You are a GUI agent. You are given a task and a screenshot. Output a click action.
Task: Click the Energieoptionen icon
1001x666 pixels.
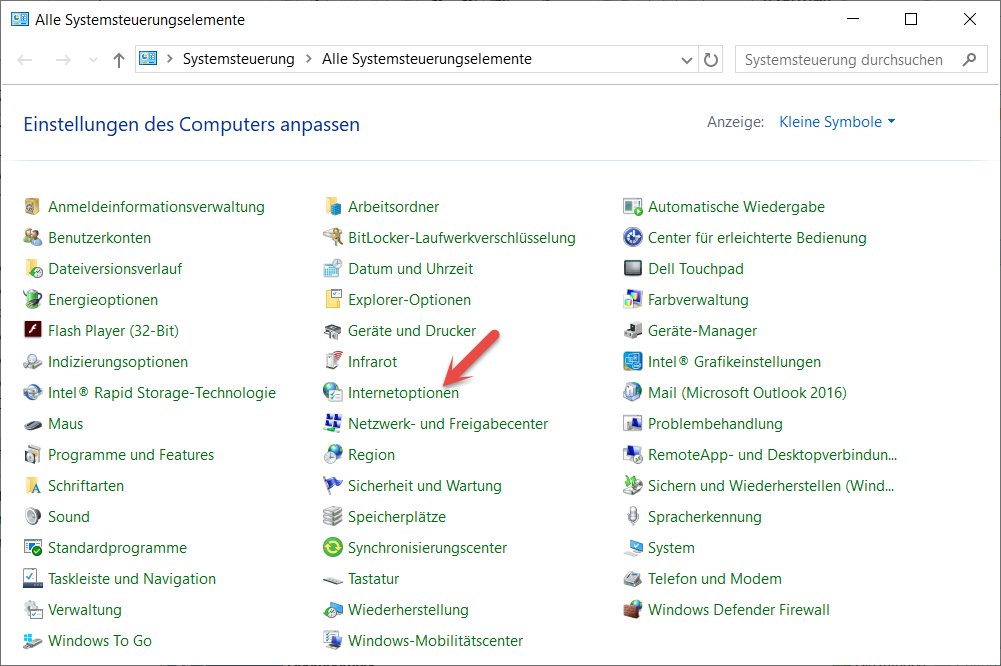[32, 300]
